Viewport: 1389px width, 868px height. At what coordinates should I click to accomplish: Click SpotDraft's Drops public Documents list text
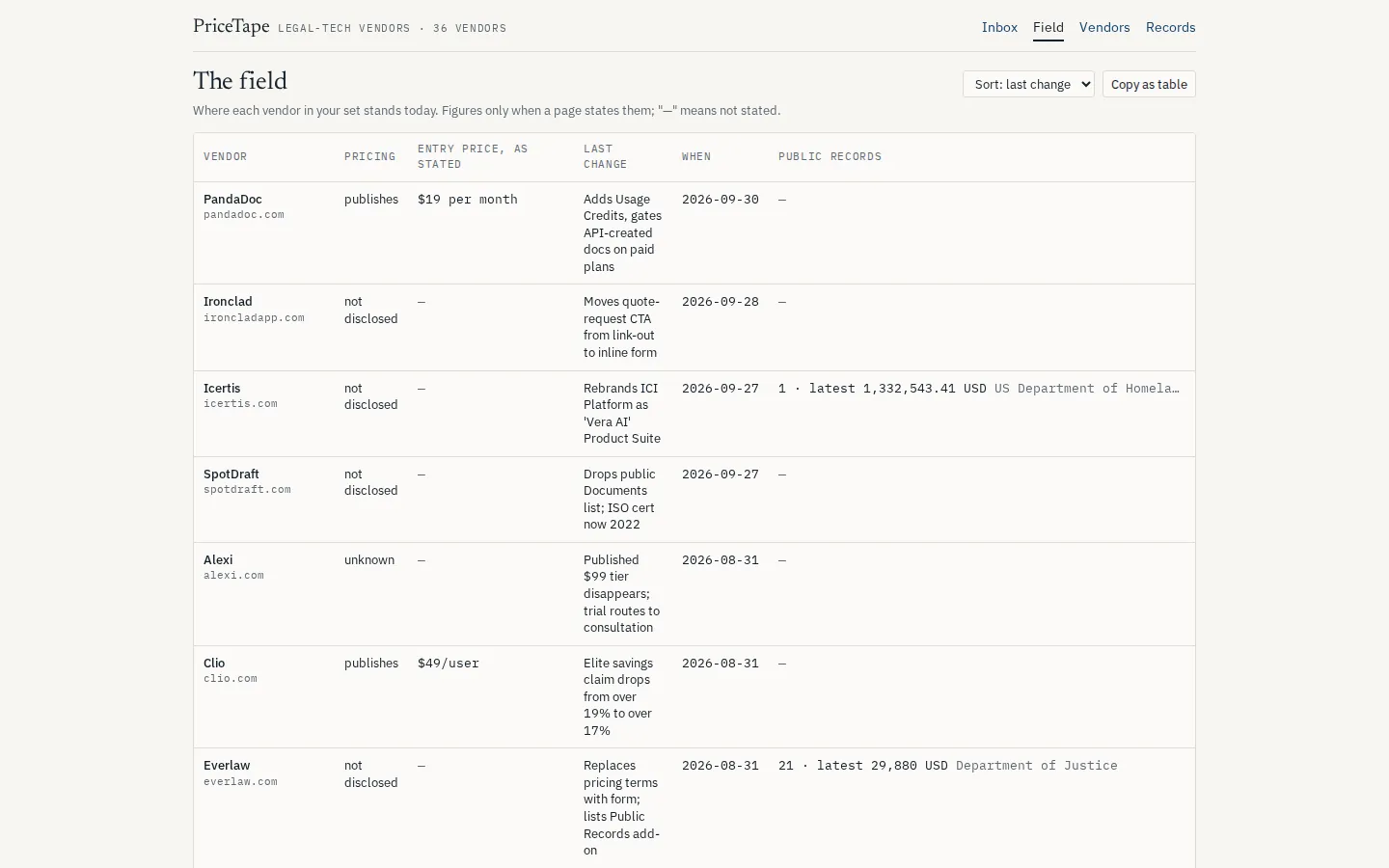[619, 499]
